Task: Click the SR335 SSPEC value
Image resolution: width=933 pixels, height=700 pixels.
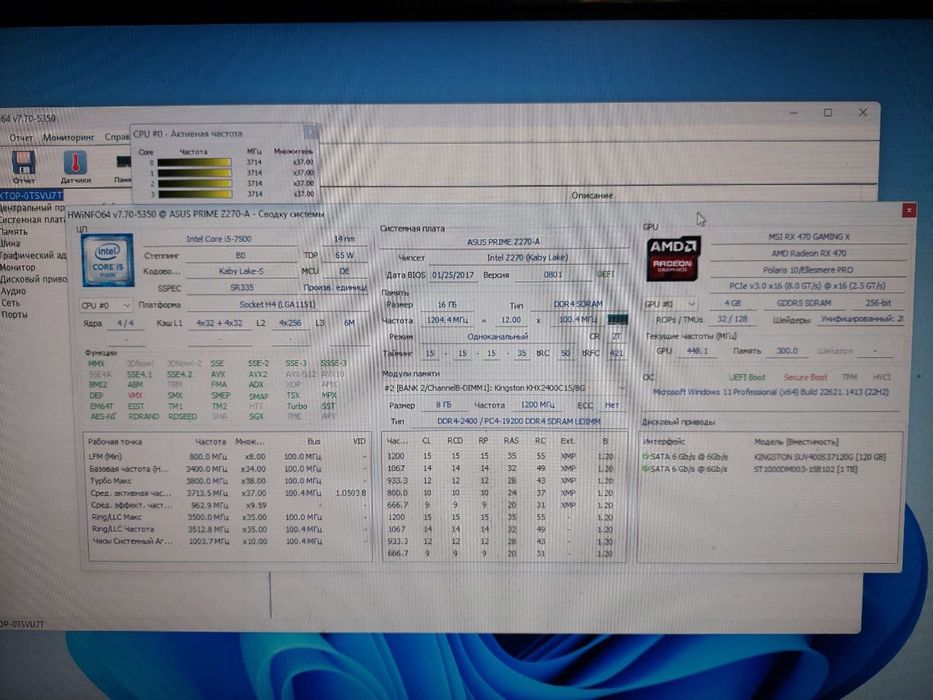Action: click(241, 288)
